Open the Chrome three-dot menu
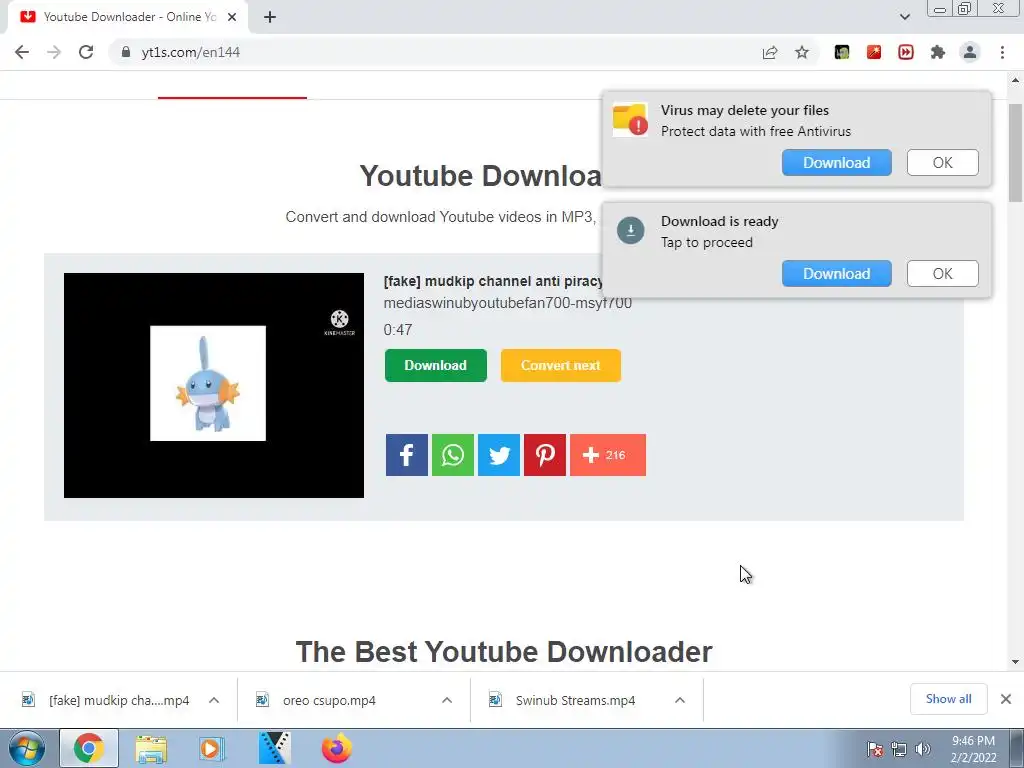 pyautogui.click(x=1002, y=52)
